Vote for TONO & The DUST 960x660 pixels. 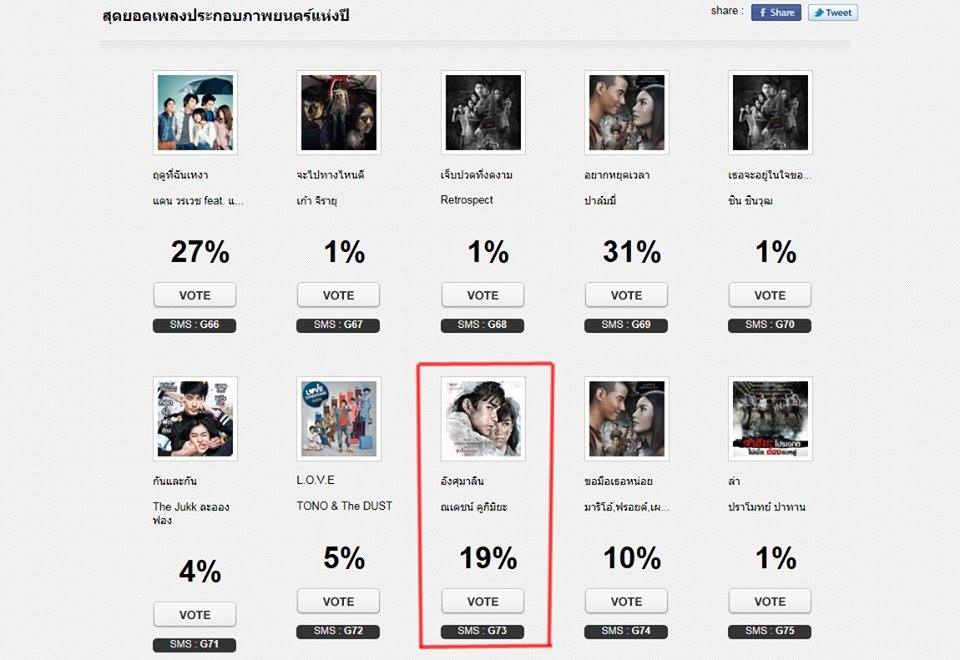[339, 601]
